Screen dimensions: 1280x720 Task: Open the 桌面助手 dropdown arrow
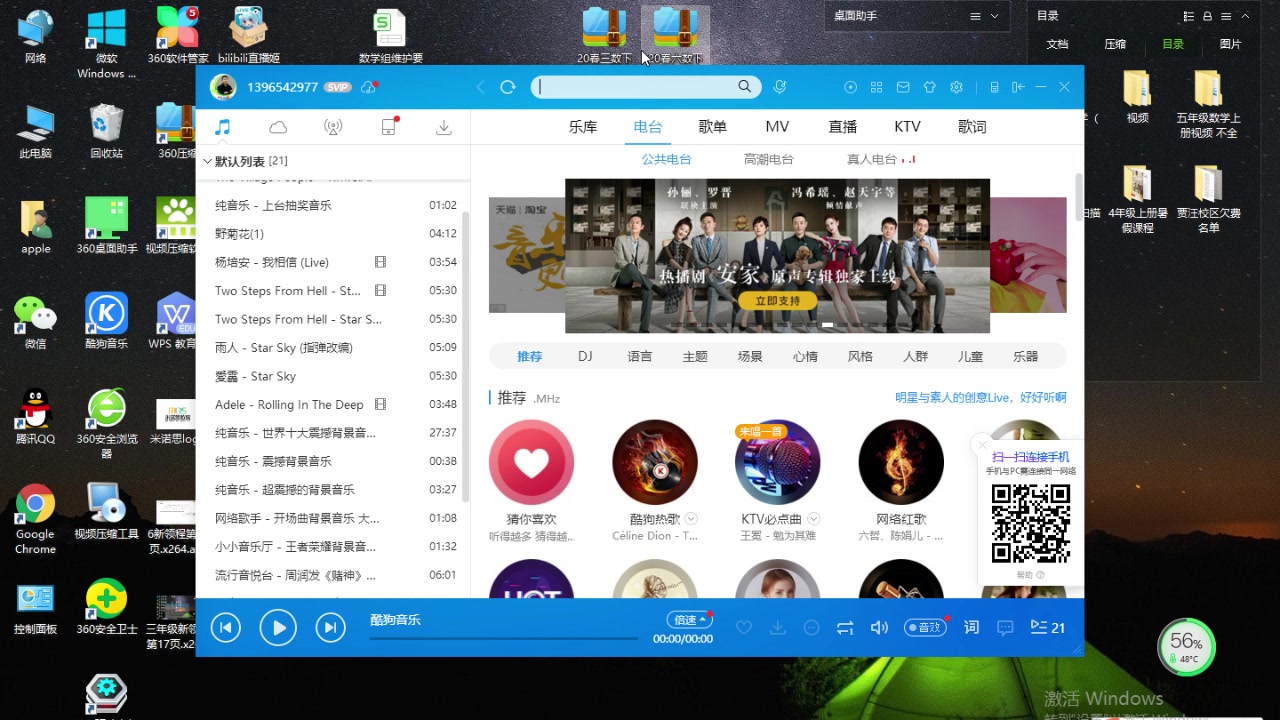click(994, 16)
